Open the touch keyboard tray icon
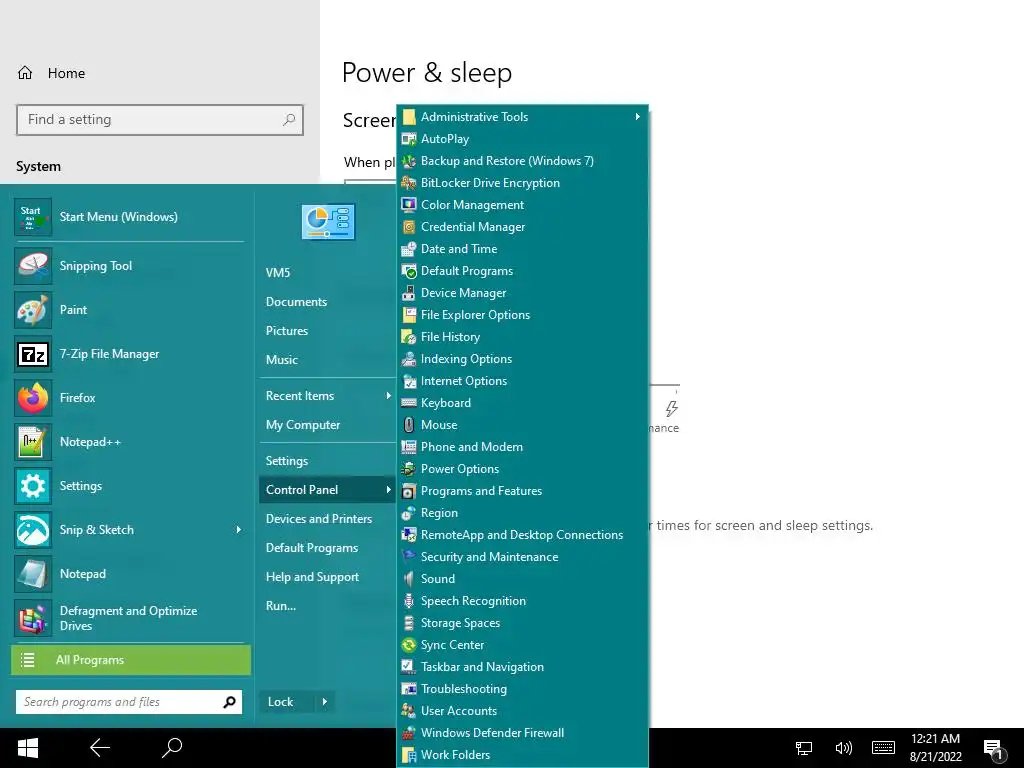 (x=883, y=748)
